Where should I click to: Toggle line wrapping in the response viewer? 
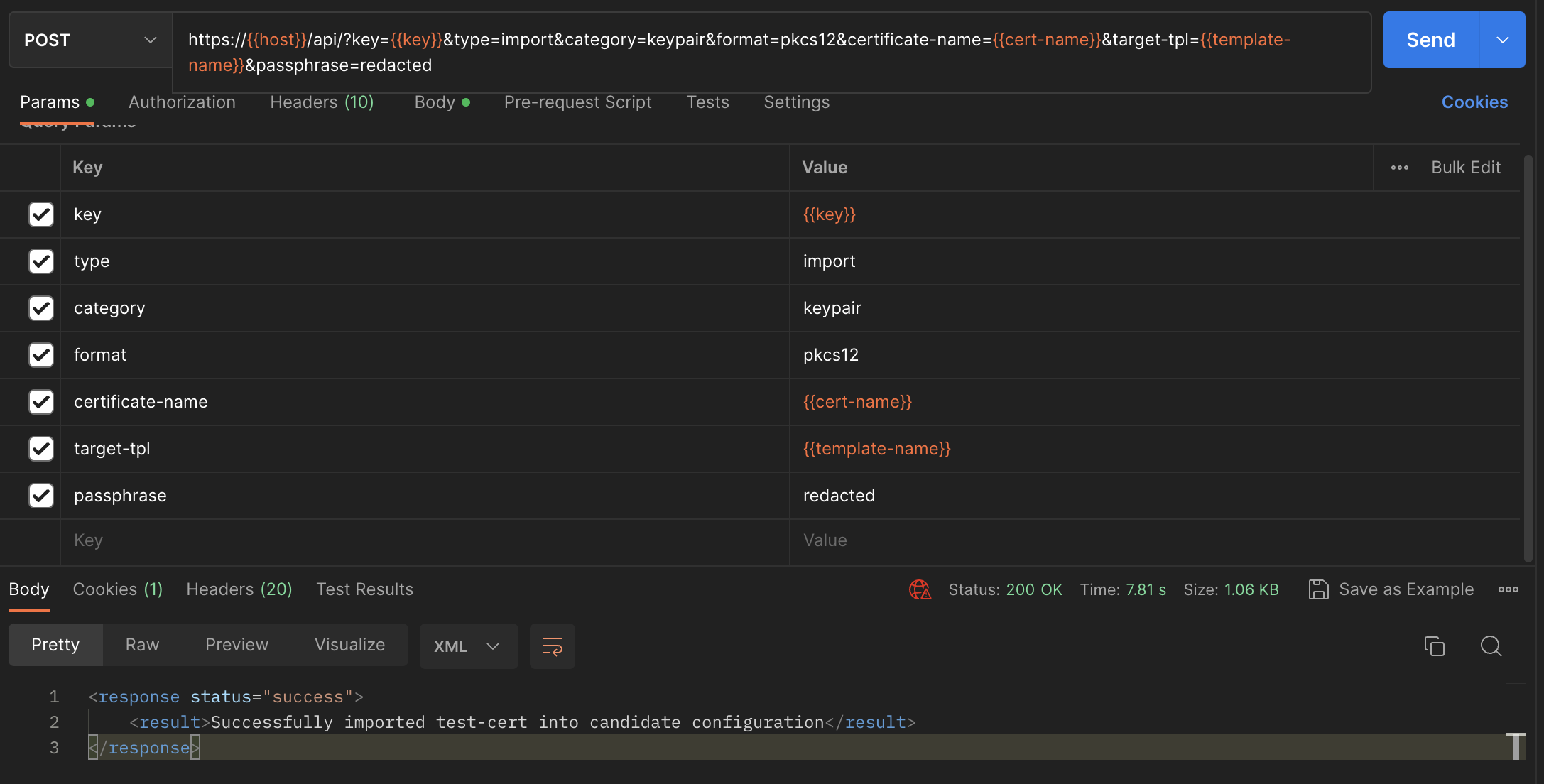click(552, 646)
